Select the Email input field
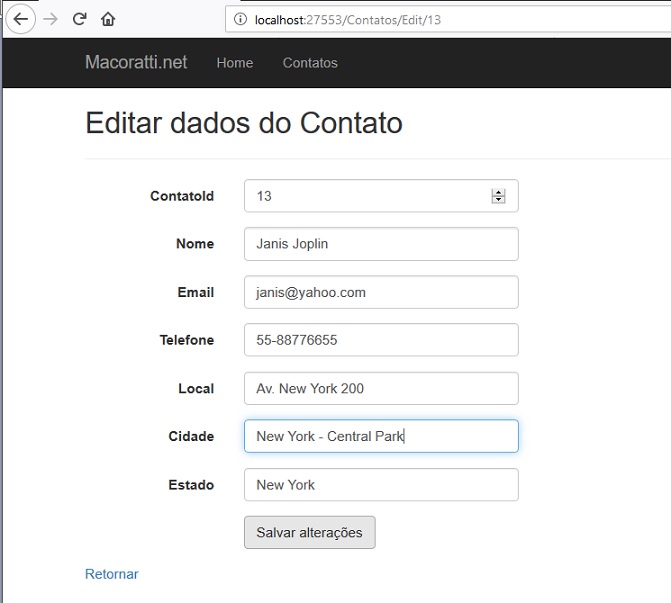Screen dimensions: 671x603 pyautogui.click(x=381, y=292)
